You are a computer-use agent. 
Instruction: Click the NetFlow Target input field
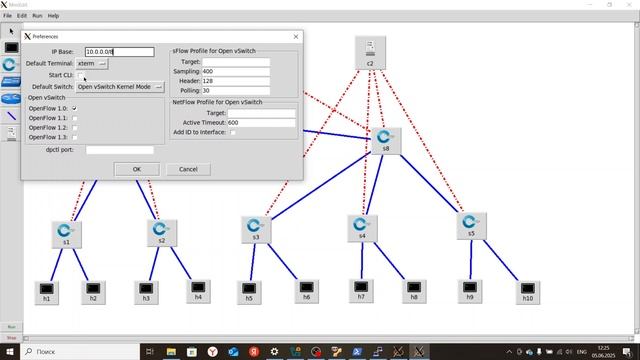click(261, 113)
